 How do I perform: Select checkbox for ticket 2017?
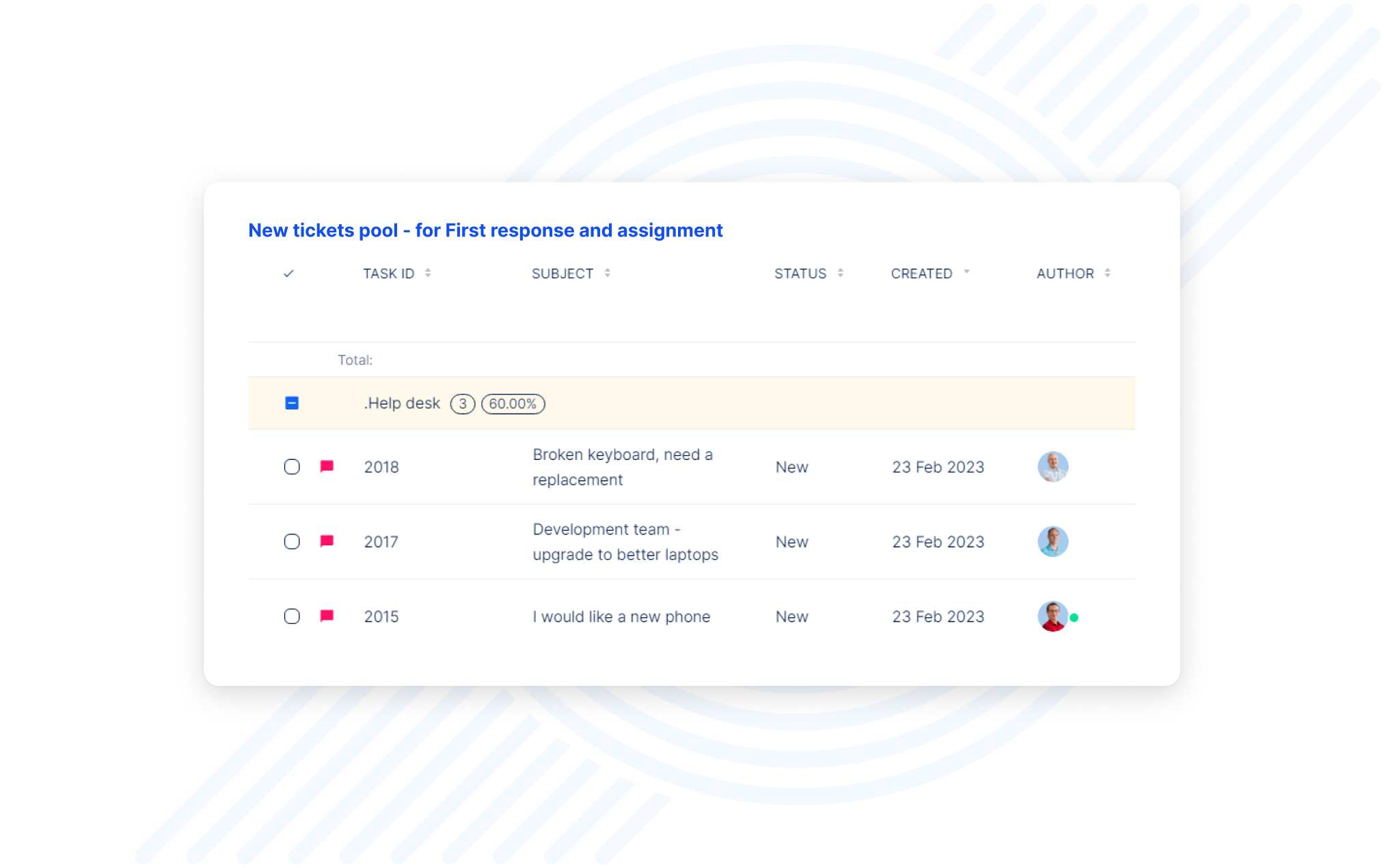[292, 541]
